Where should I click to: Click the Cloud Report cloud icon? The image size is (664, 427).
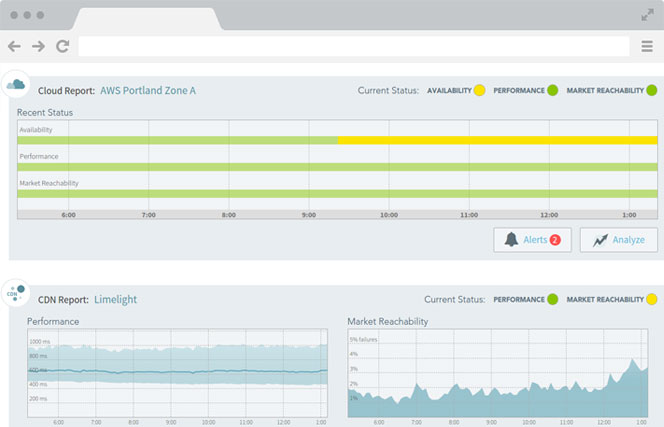(15, 85)
